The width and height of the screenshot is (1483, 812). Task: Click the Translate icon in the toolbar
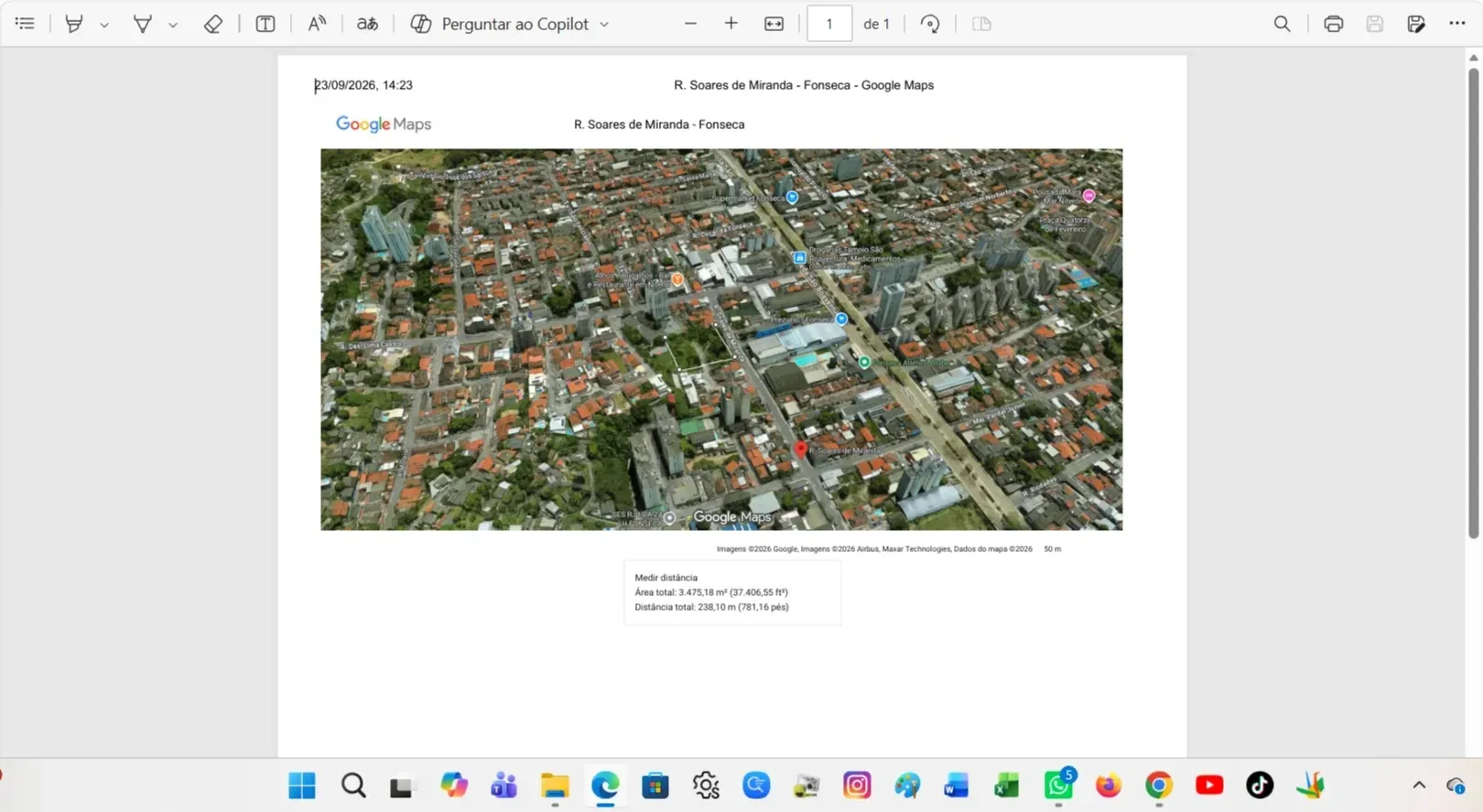[x=367, y=24]
